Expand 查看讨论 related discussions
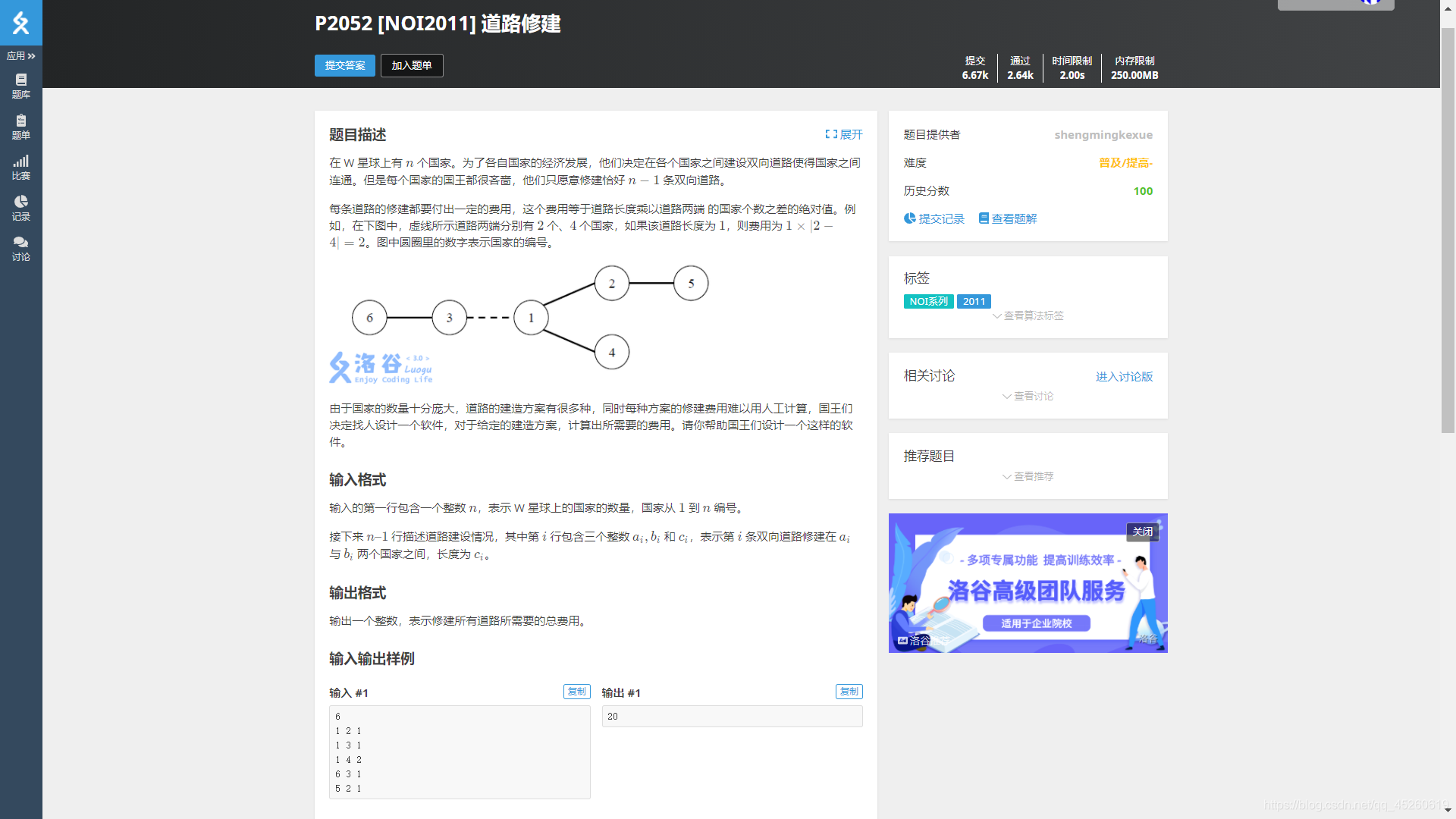The height and width of the screenshot is (819, 1456). pyautogui.click(x=1028, y=396)
